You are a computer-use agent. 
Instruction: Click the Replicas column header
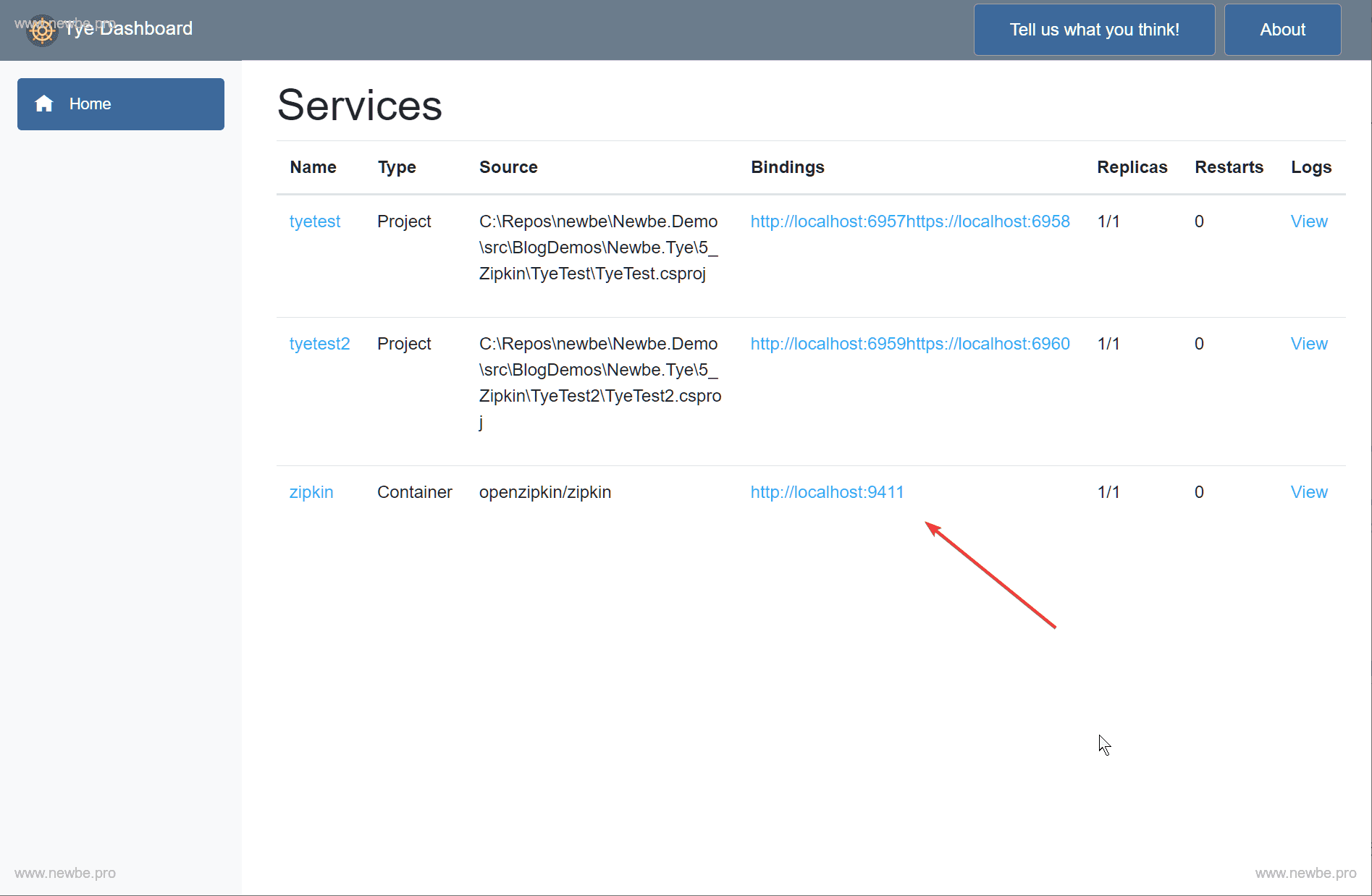[x=1132, y=167]
